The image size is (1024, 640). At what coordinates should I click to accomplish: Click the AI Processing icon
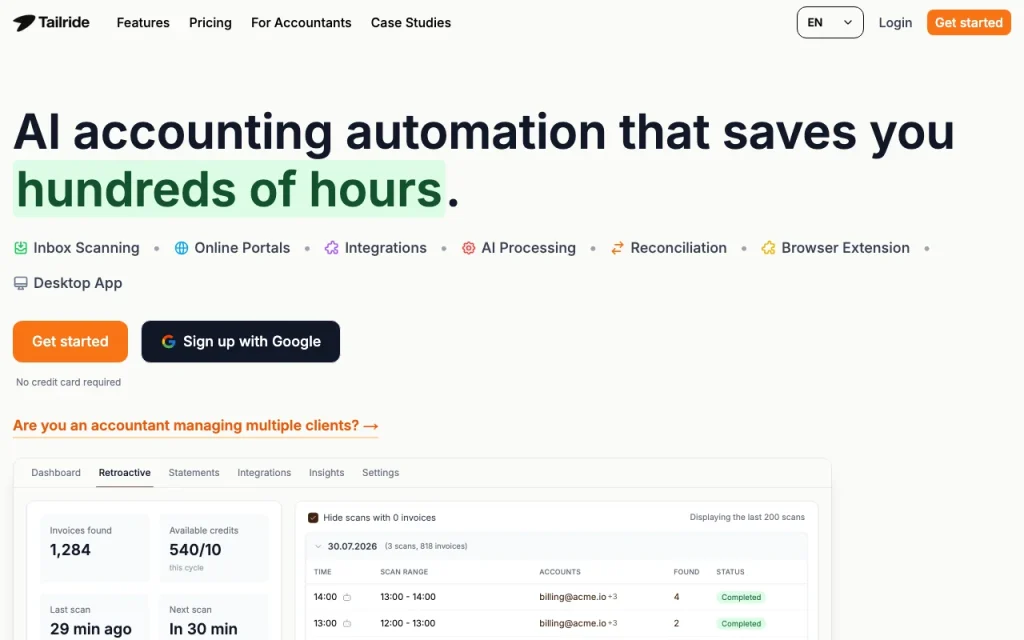tap(468, 248)
